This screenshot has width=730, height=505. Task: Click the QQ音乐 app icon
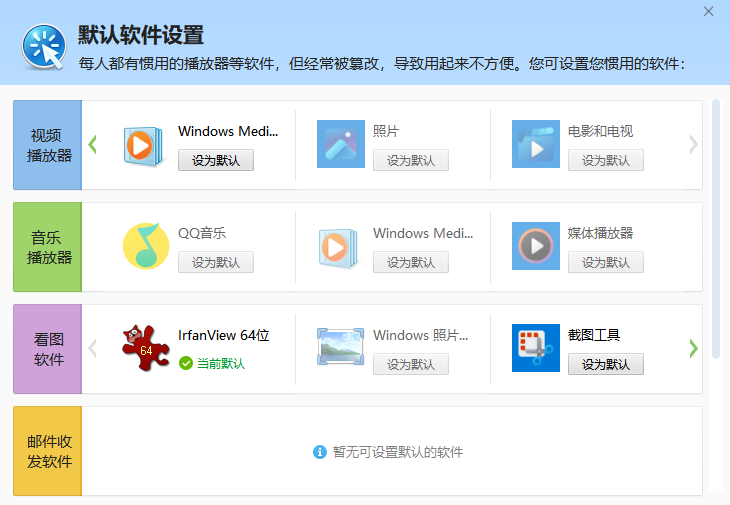click(x=146, y=246)
